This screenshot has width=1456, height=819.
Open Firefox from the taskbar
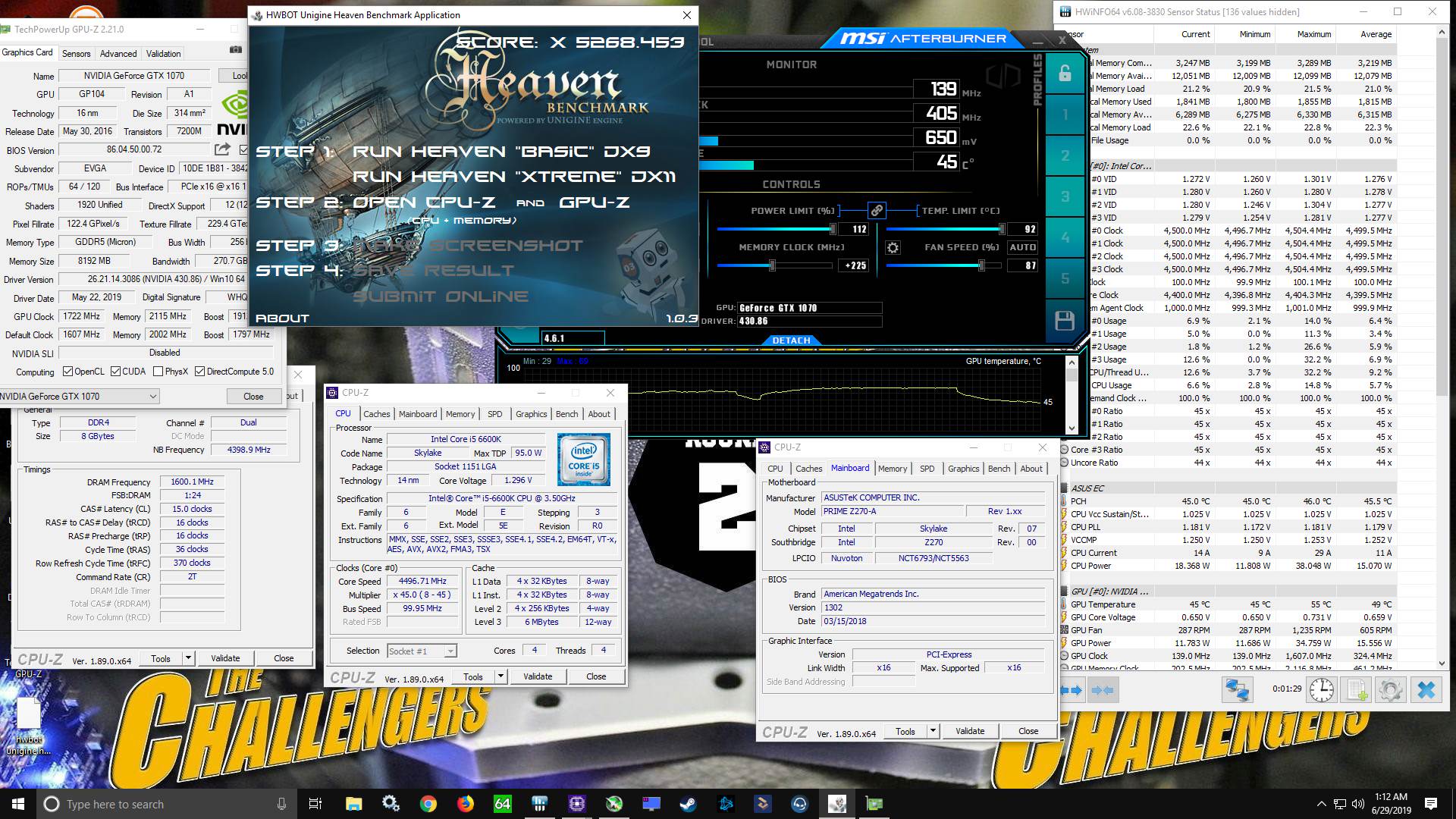pyautogui.click(x=466, y=804)
